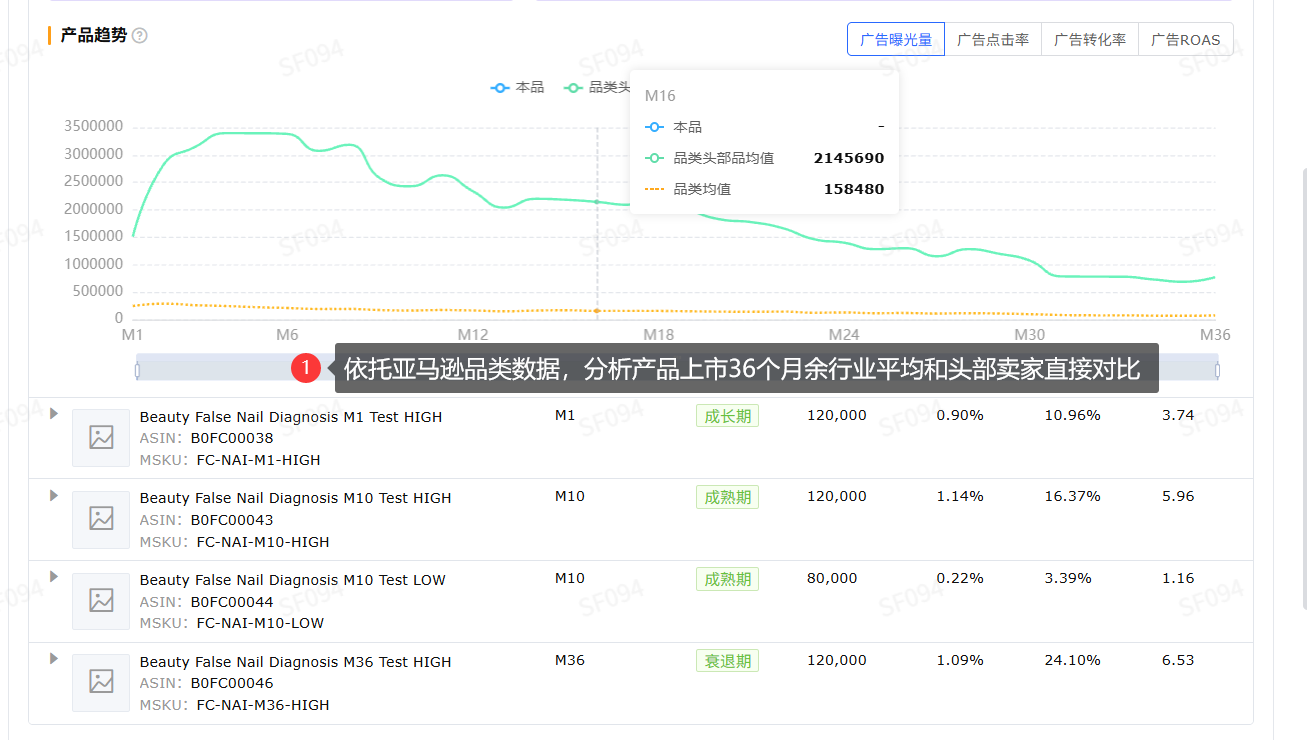Select ASIN value B0FC00043
This screenshot has height=740, width=1307.
pos(232,520)
